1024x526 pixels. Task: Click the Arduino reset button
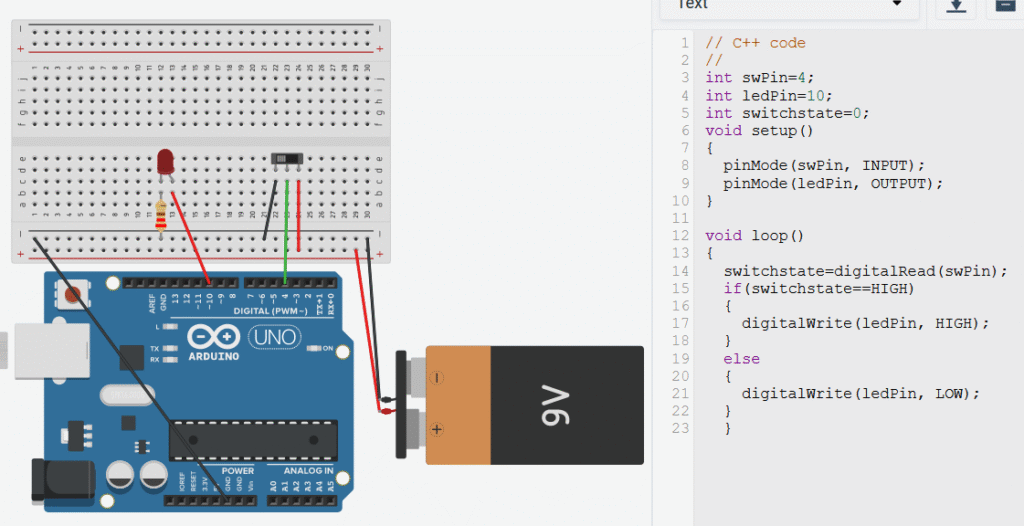[x=72, y=293]
